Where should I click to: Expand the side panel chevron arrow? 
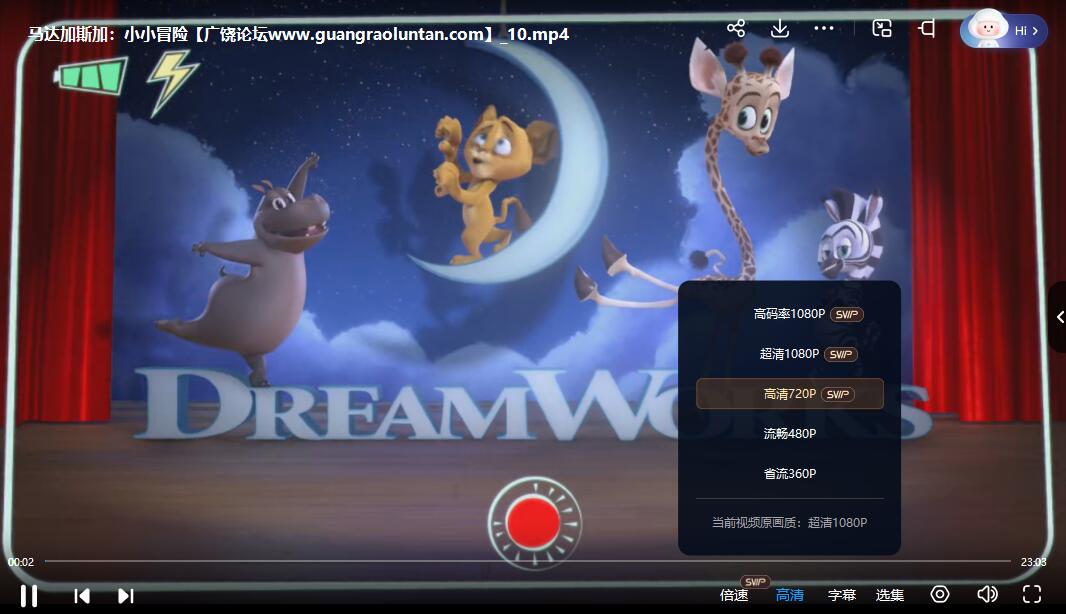click(x=1059, y=316)
